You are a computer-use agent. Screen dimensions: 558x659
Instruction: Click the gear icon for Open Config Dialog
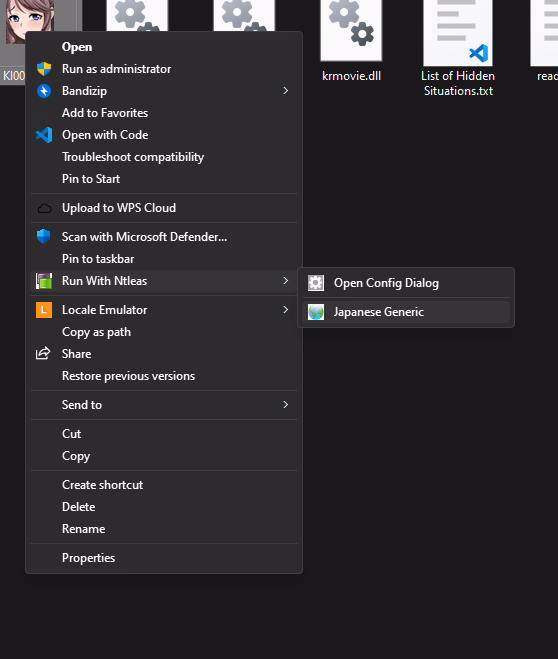tap(316, 283)
